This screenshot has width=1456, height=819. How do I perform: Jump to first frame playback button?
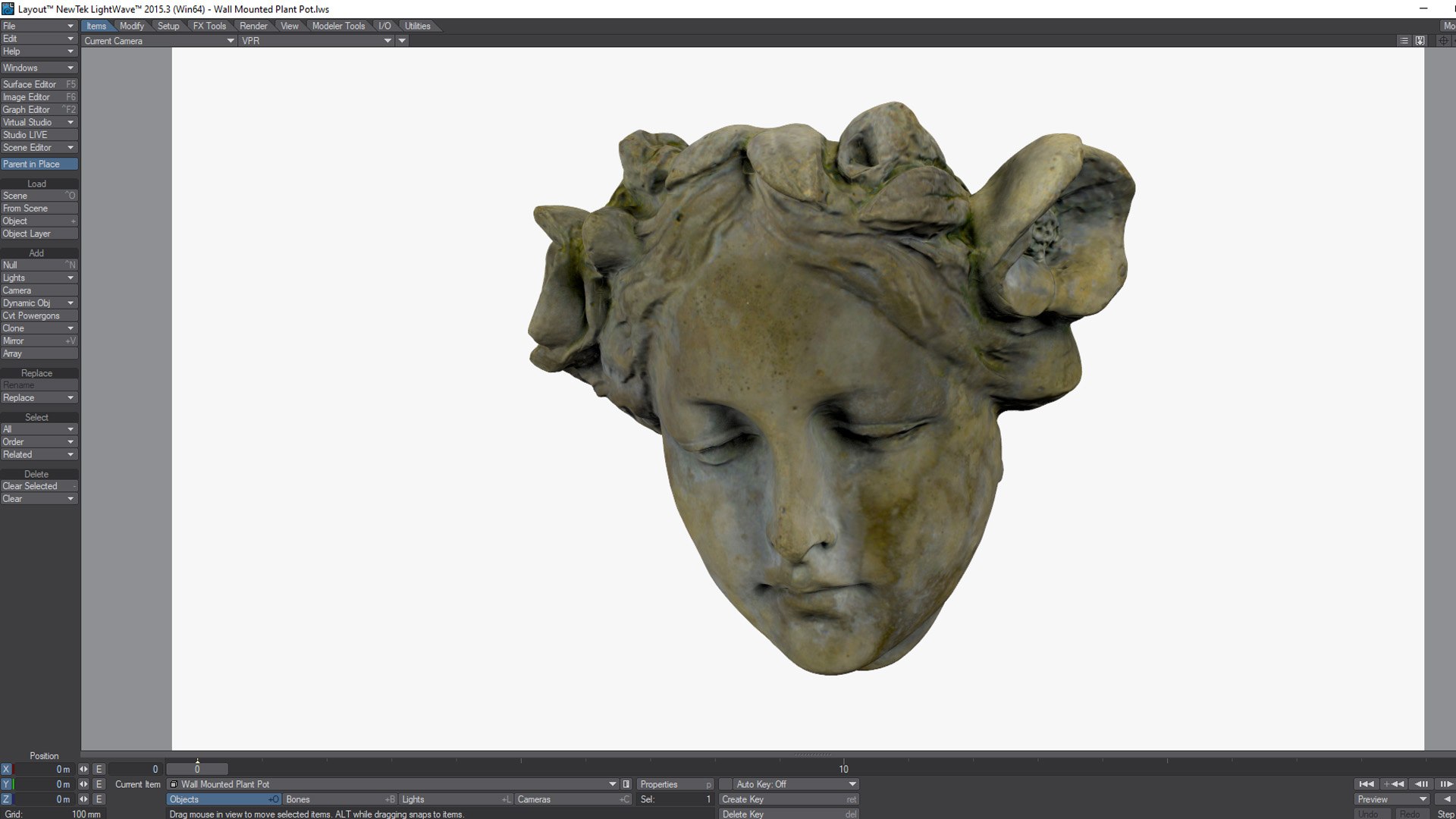tap(1366, 784)
